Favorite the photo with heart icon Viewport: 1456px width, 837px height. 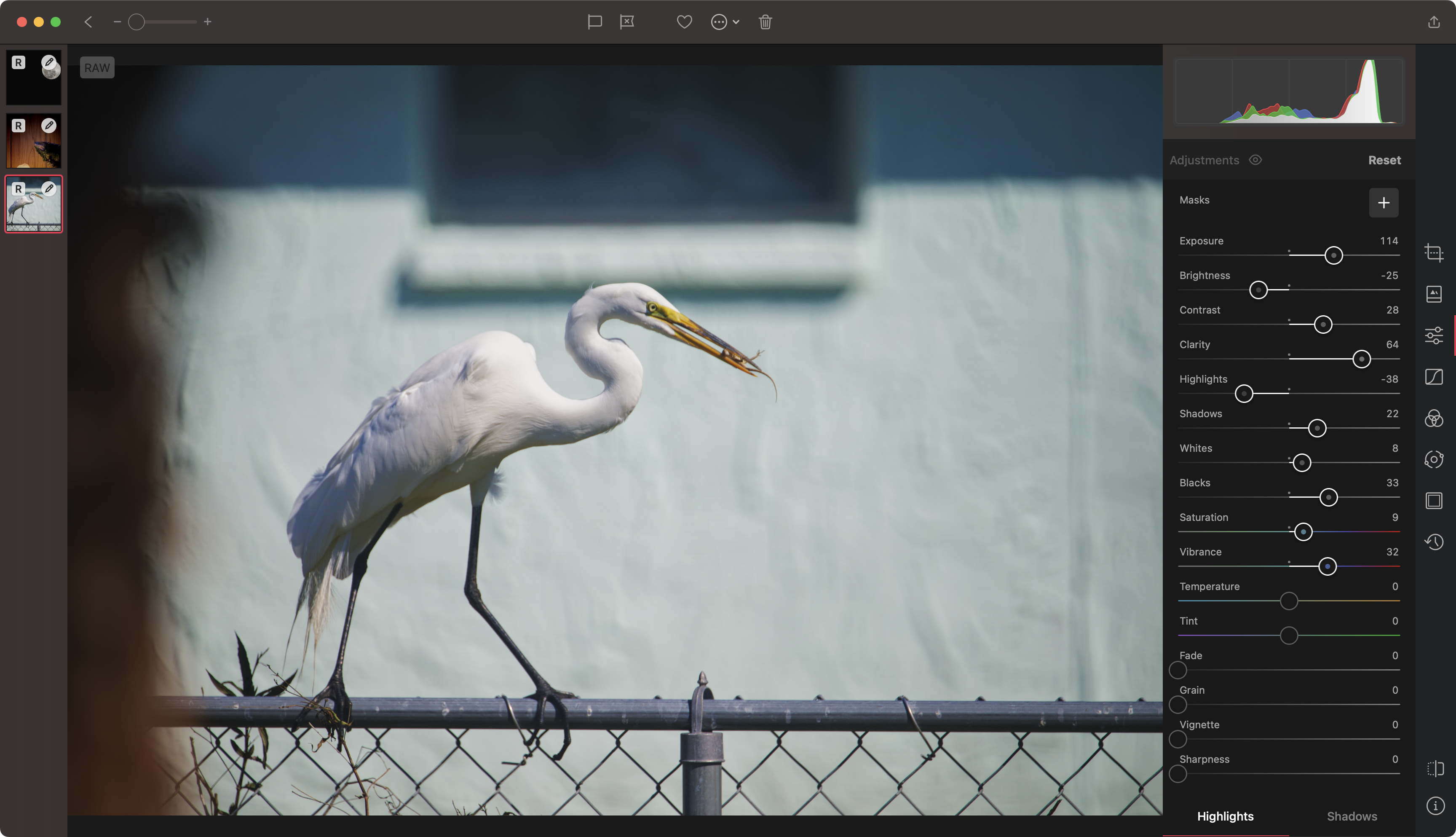coord(684,22)
